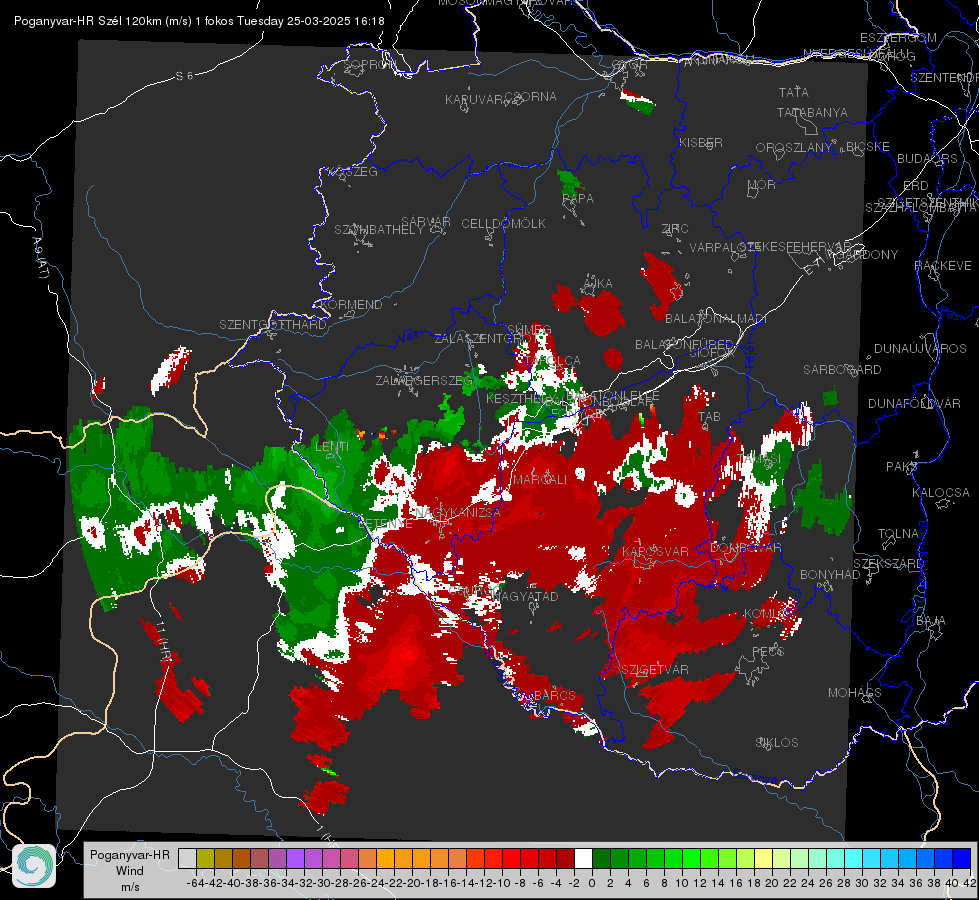Viewport: 979px width, 900px height.
Task: Select the KAPOSVAR city label
Action: (655, 551)
